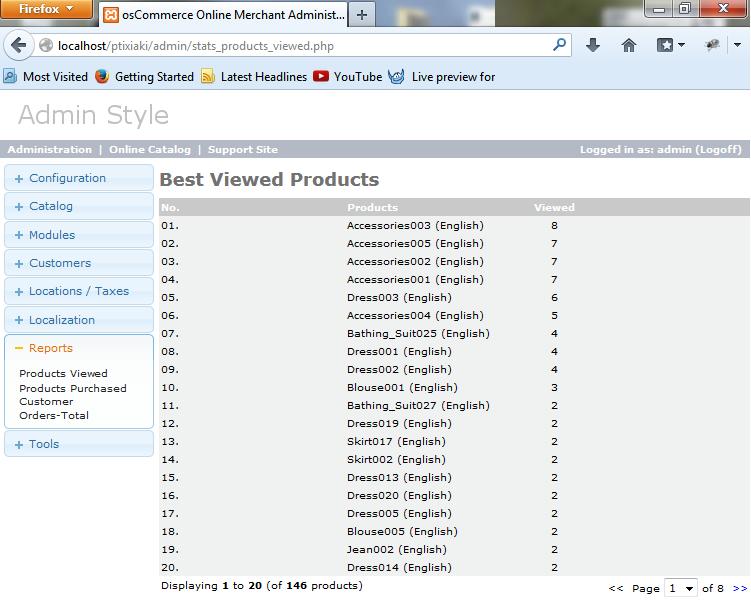Click the Administration header link

click(50, 149)
